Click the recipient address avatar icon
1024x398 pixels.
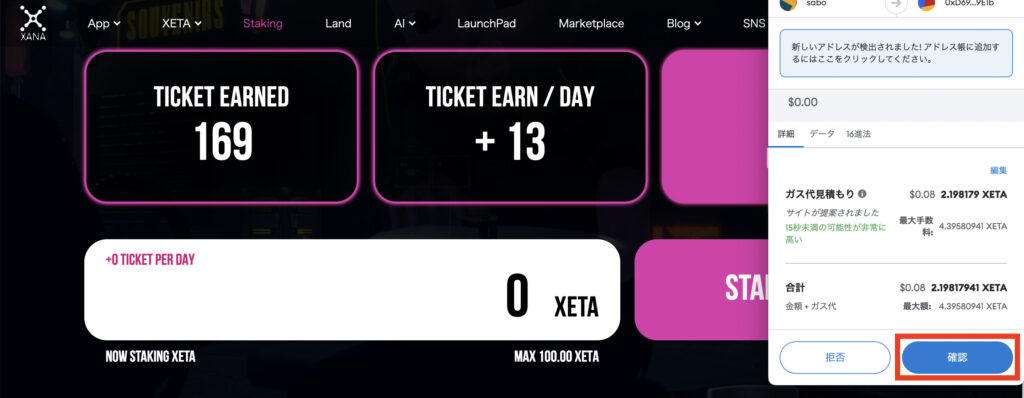tap(927, 4)
